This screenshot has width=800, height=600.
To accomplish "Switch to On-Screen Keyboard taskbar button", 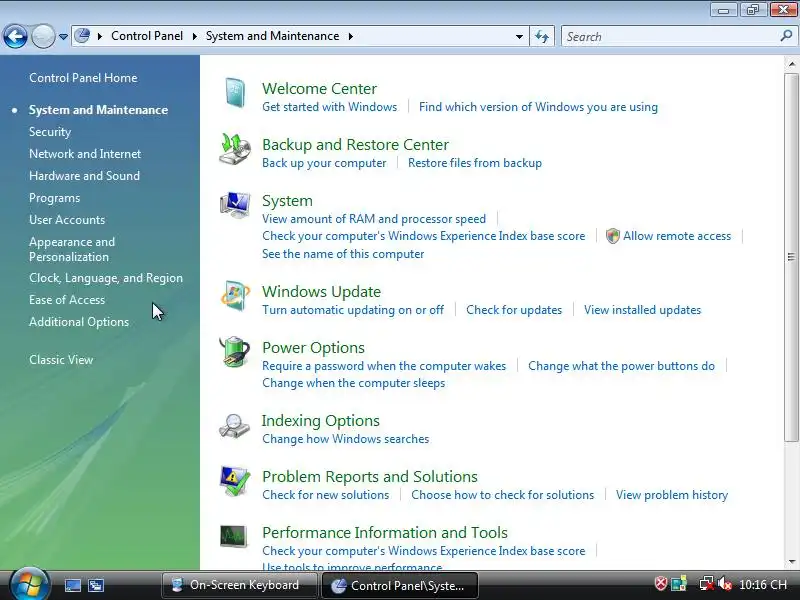I will [240, 585].
